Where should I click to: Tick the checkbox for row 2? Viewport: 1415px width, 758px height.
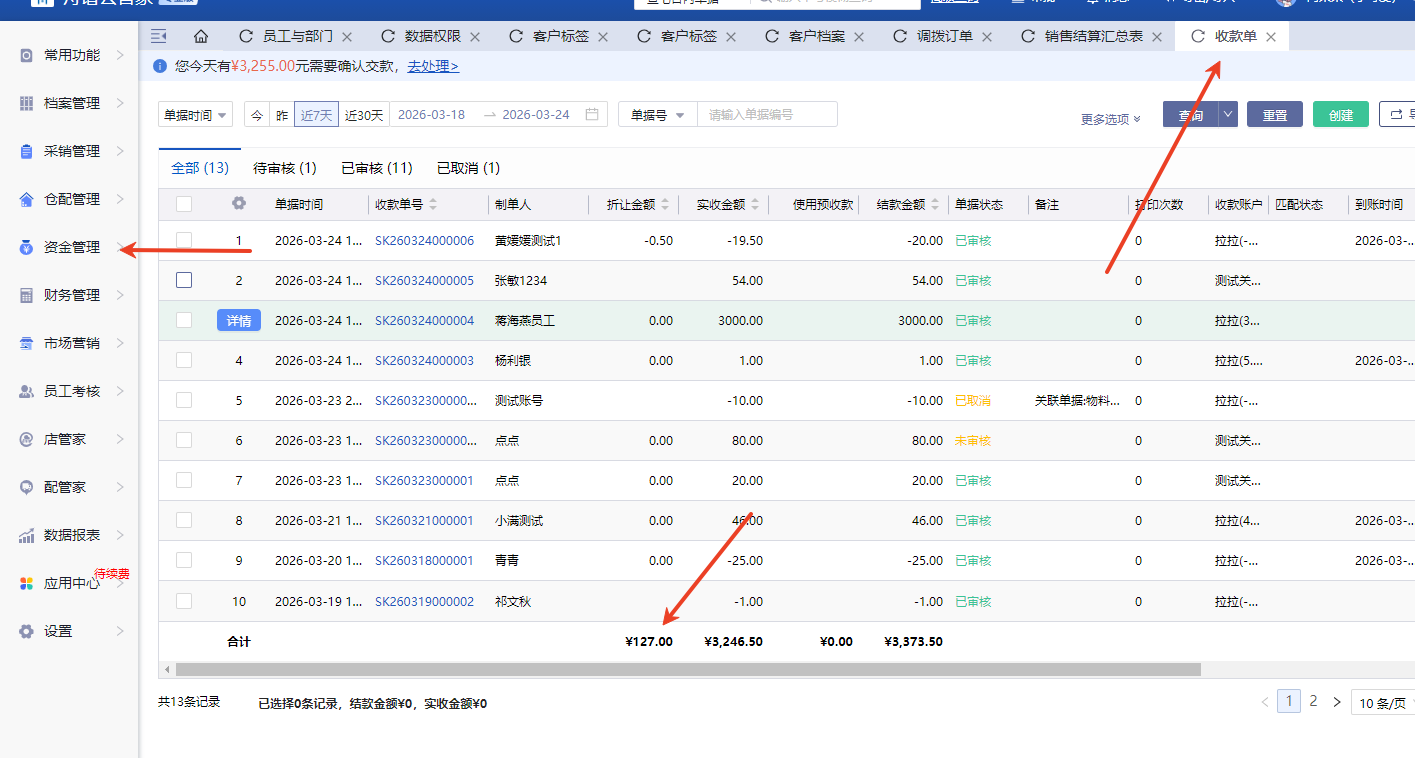coord(184,281)
